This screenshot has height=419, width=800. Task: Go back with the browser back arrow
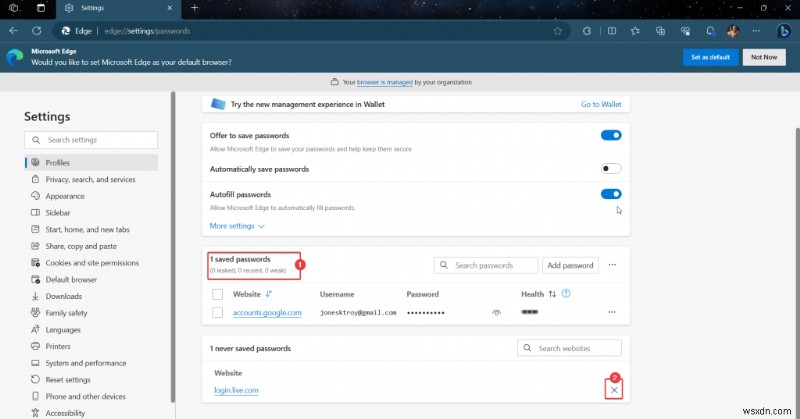[x=14, y=31]
